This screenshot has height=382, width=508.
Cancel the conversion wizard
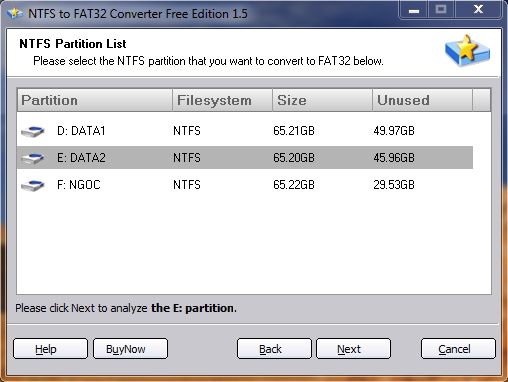click(458, 349)
